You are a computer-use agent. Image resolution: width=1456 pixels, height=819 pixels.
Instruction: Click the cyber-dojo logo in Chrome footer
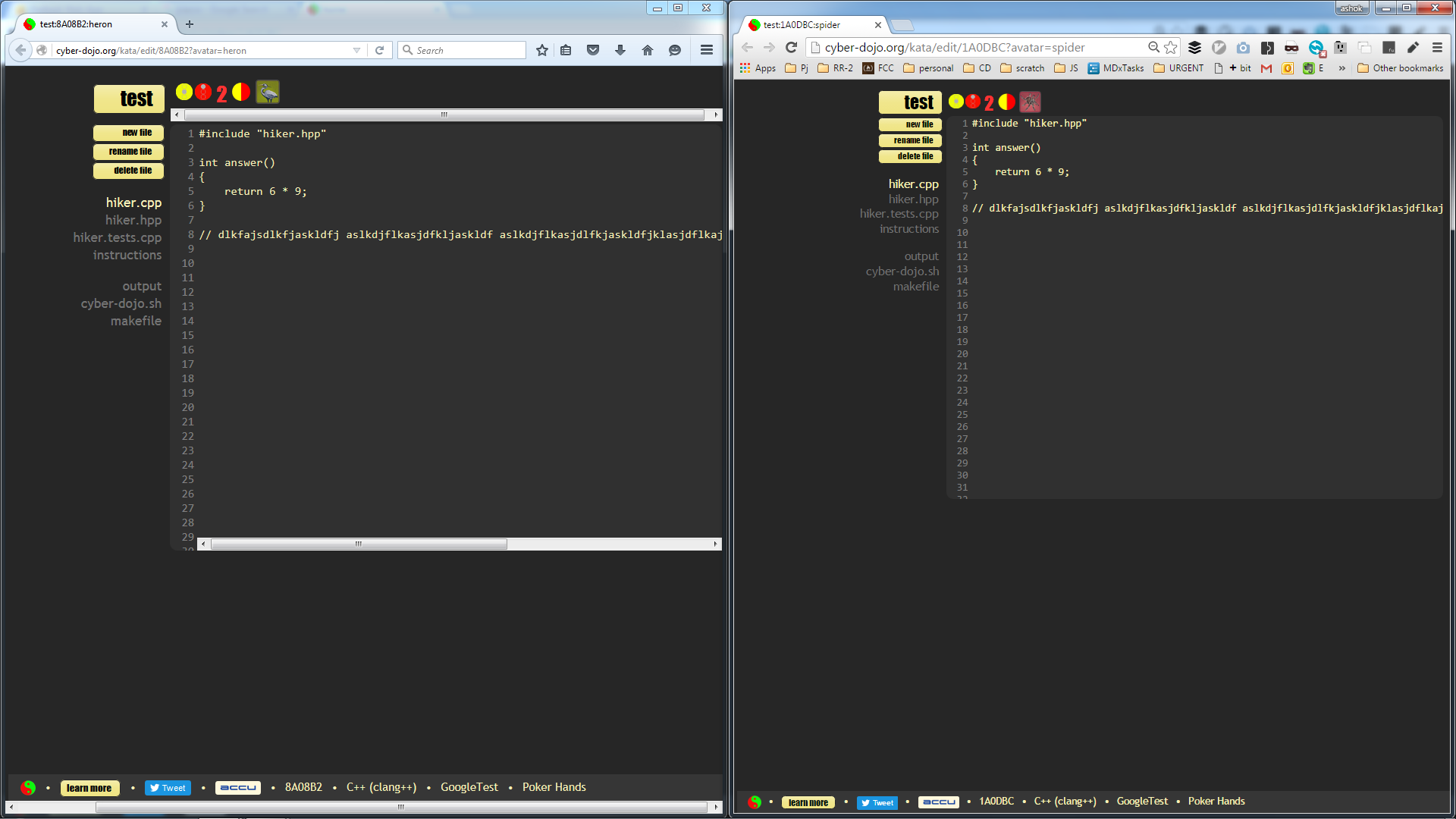tap(755, 802)
